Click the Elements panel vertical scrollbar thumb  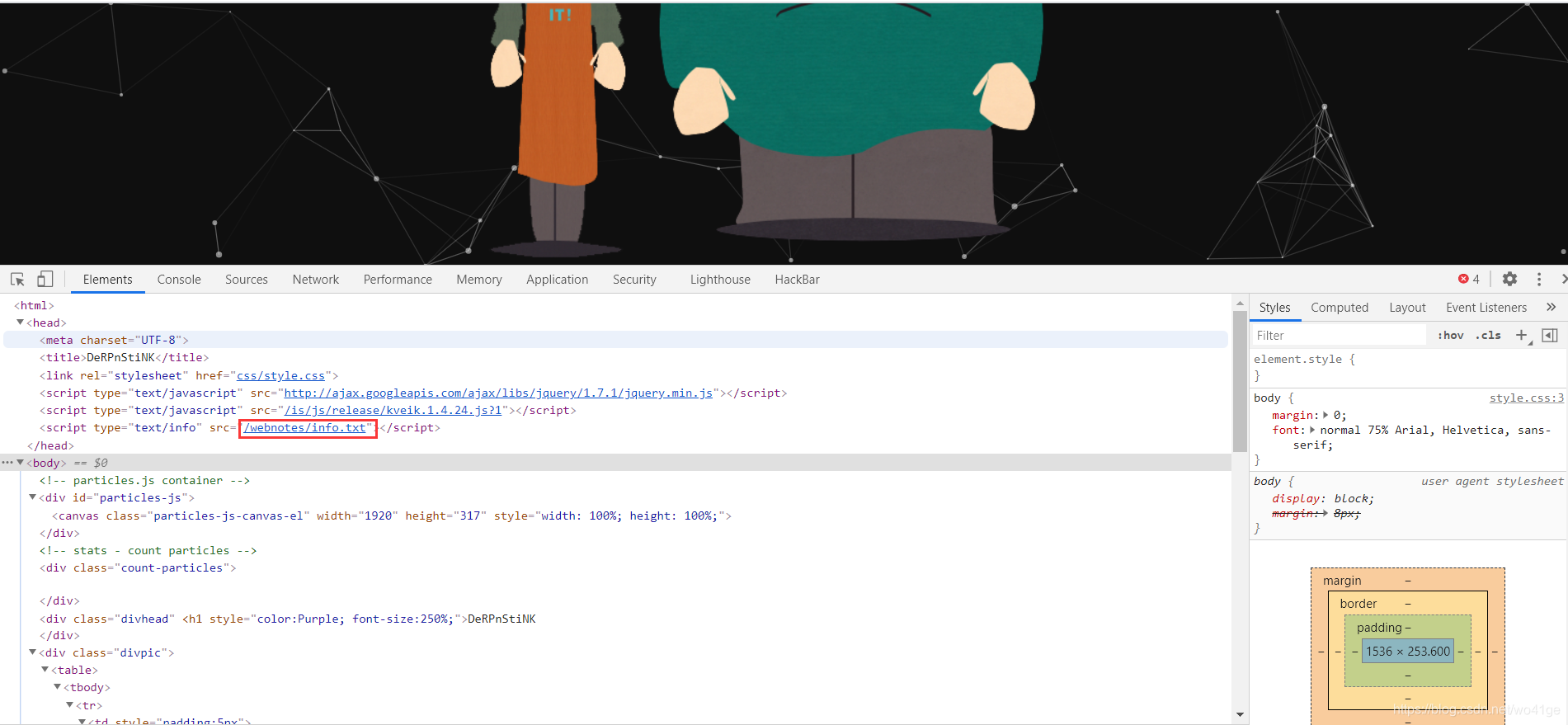tap(1240, 381)
